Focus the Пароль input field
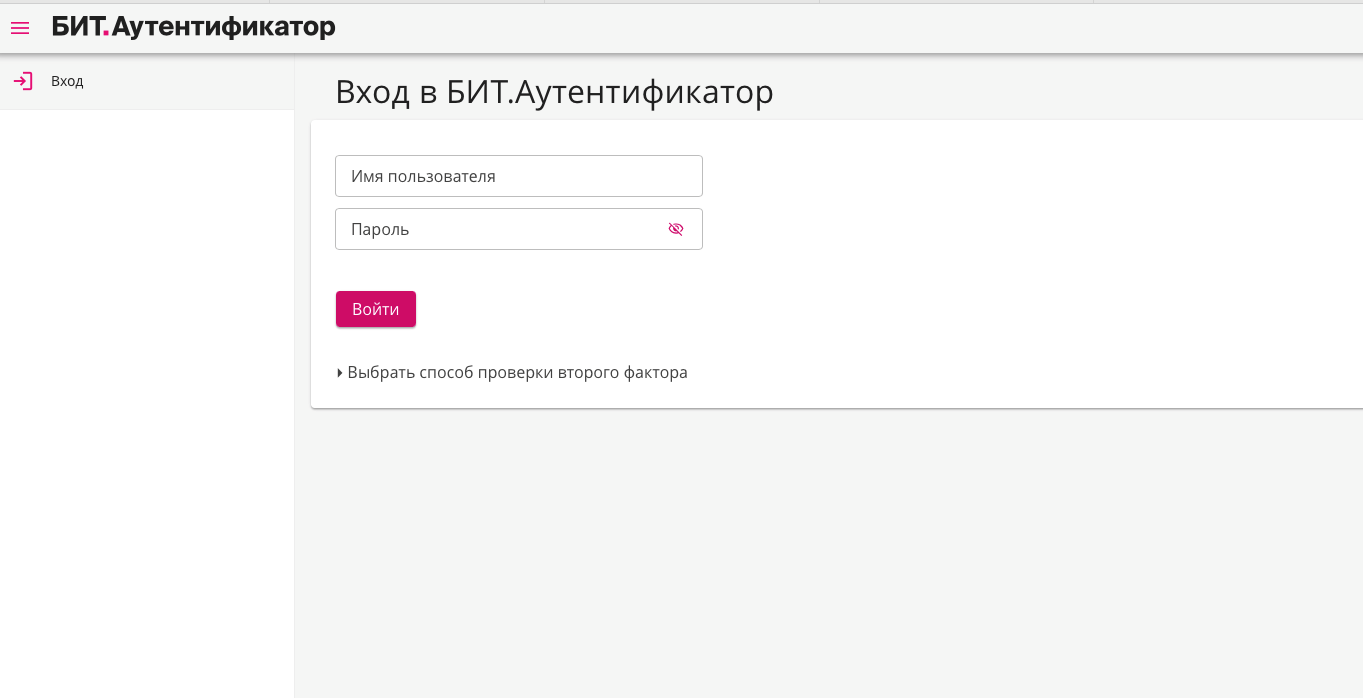 (519, 229)
